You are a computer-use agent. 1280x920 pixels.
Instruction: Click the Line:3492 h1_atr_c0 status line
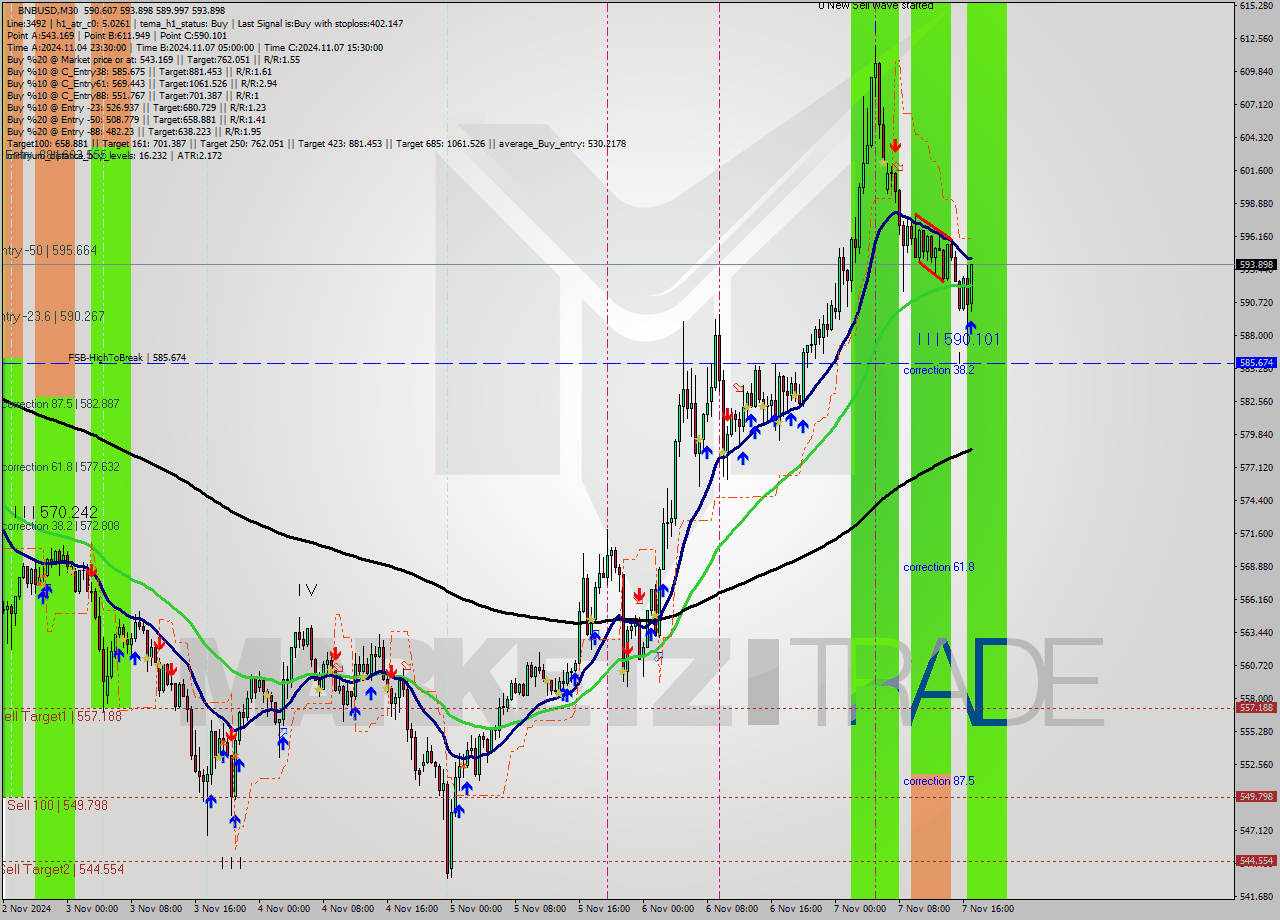(x=205, y=23)
